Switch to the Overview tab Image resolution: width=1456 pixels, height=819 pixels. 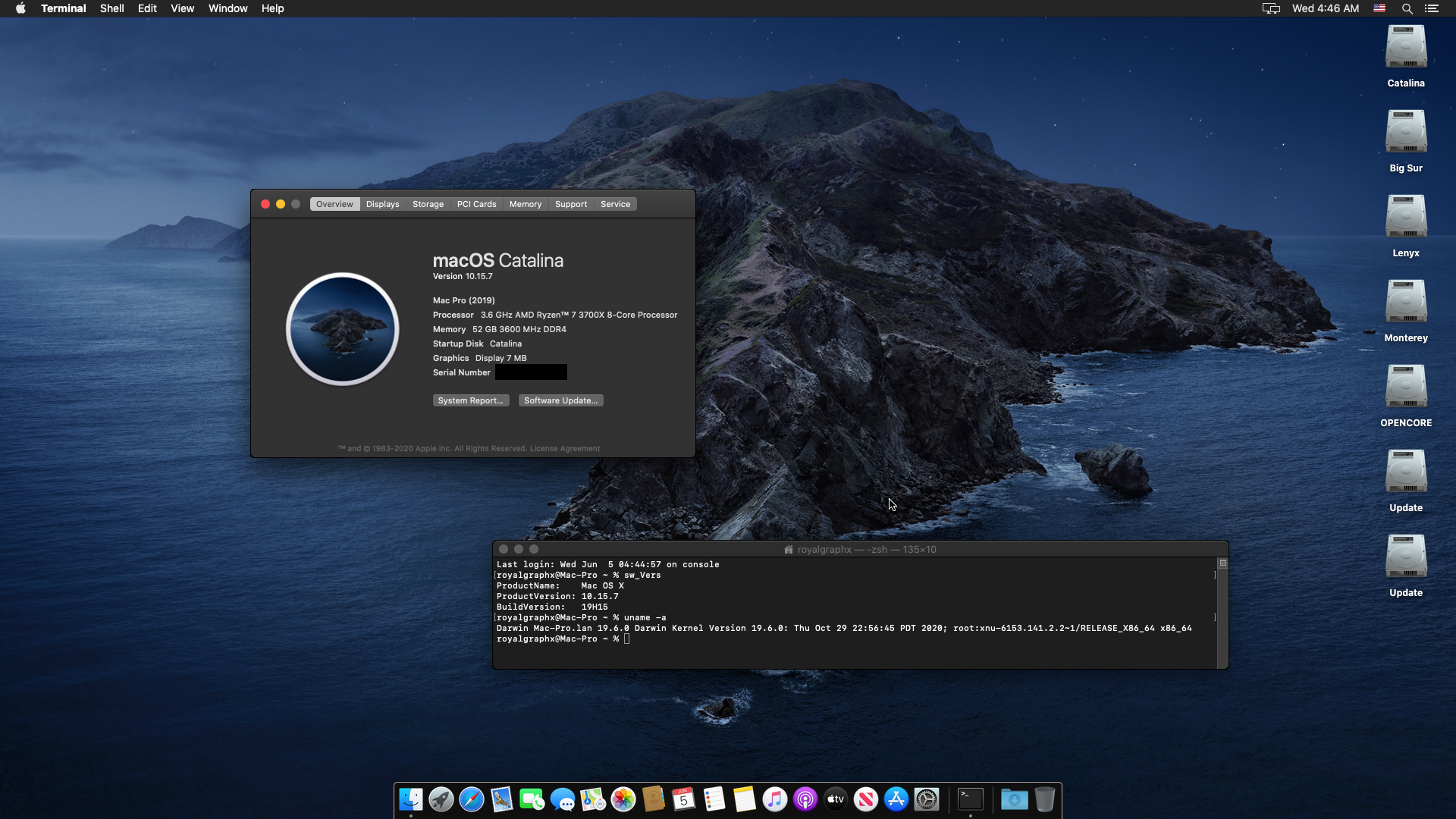tap(334, 205)
